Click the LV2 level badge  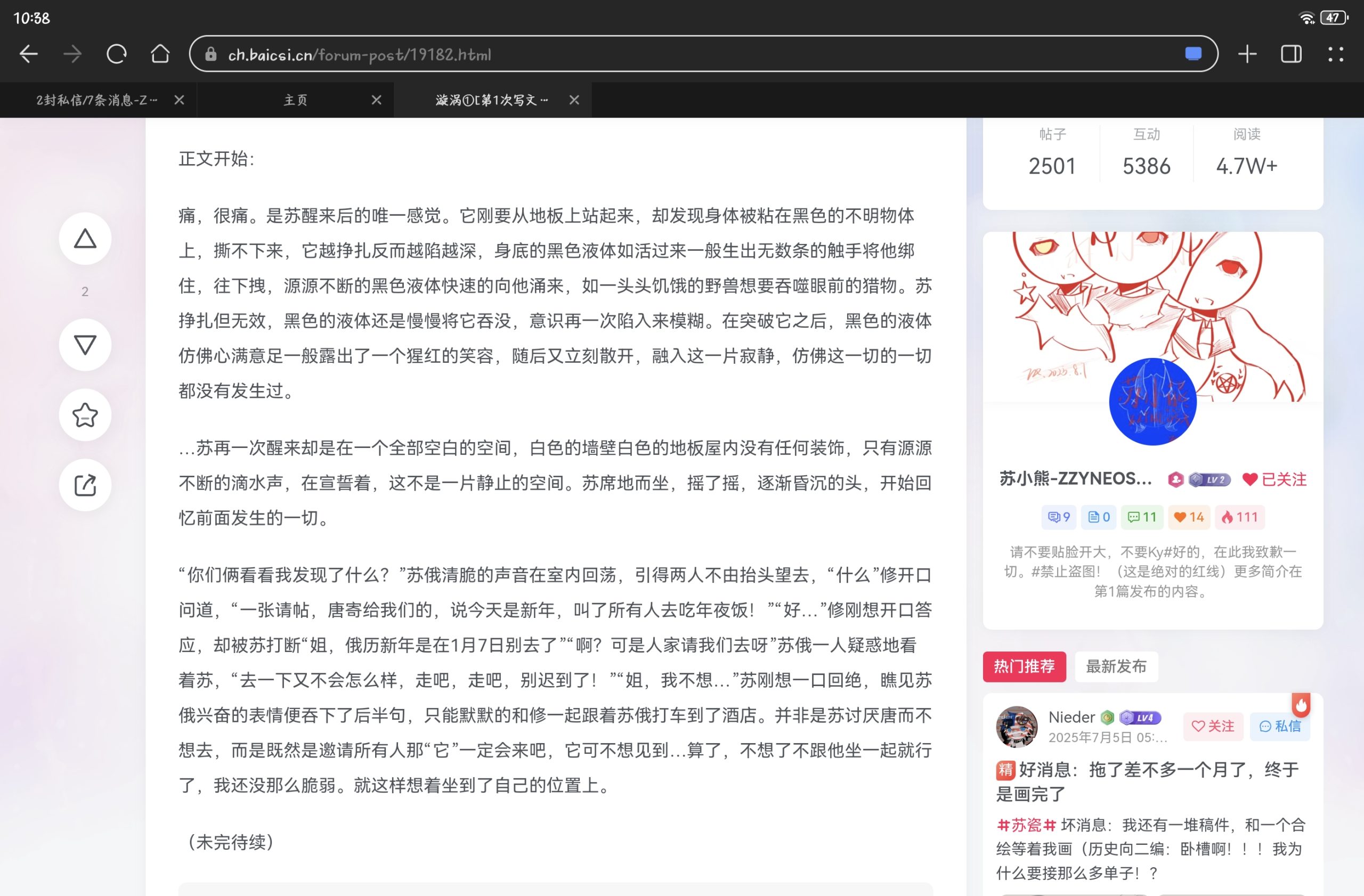click(1210, 479)
